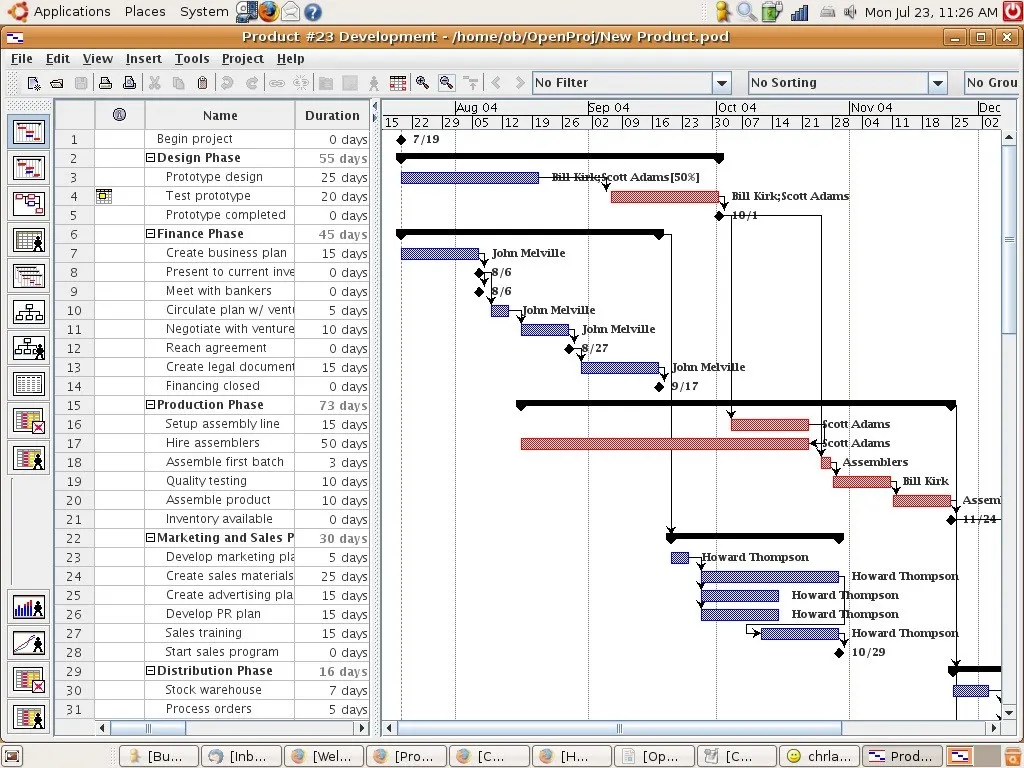1024x768 pixels.
Task: Open the Histogram view
Action: (x=29, y=607)
